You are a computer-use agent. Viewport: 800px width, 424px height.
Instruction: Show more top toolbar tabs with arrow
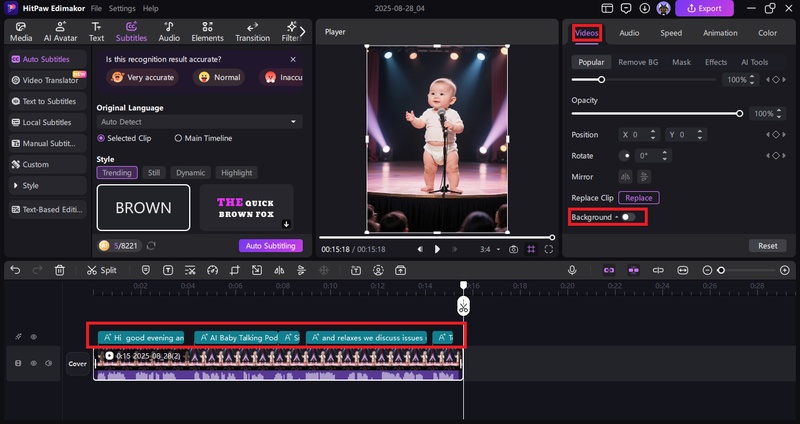tap(303, 32)
